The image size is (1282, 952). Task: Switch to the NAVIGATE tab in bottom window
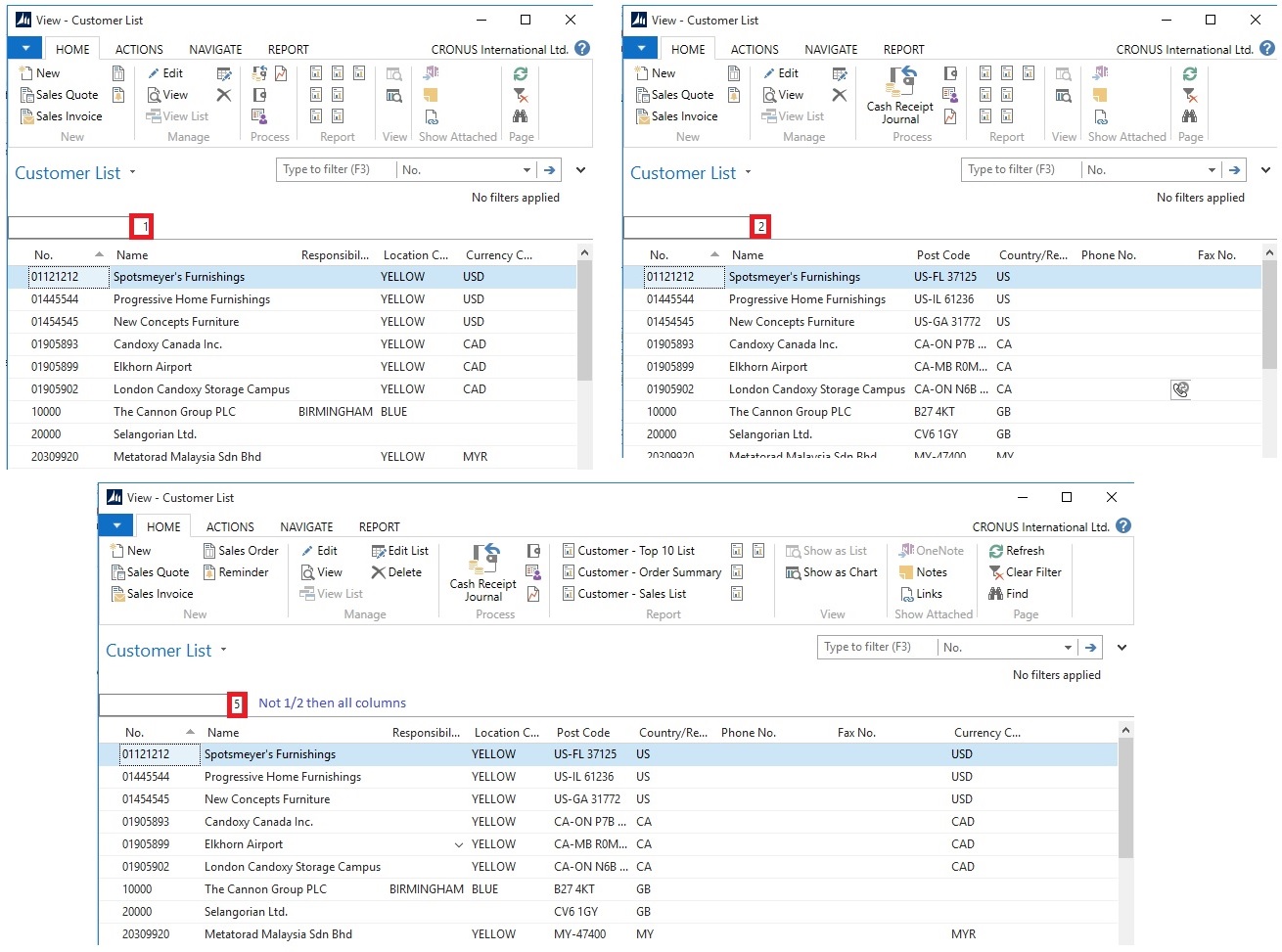coord(306,527)
